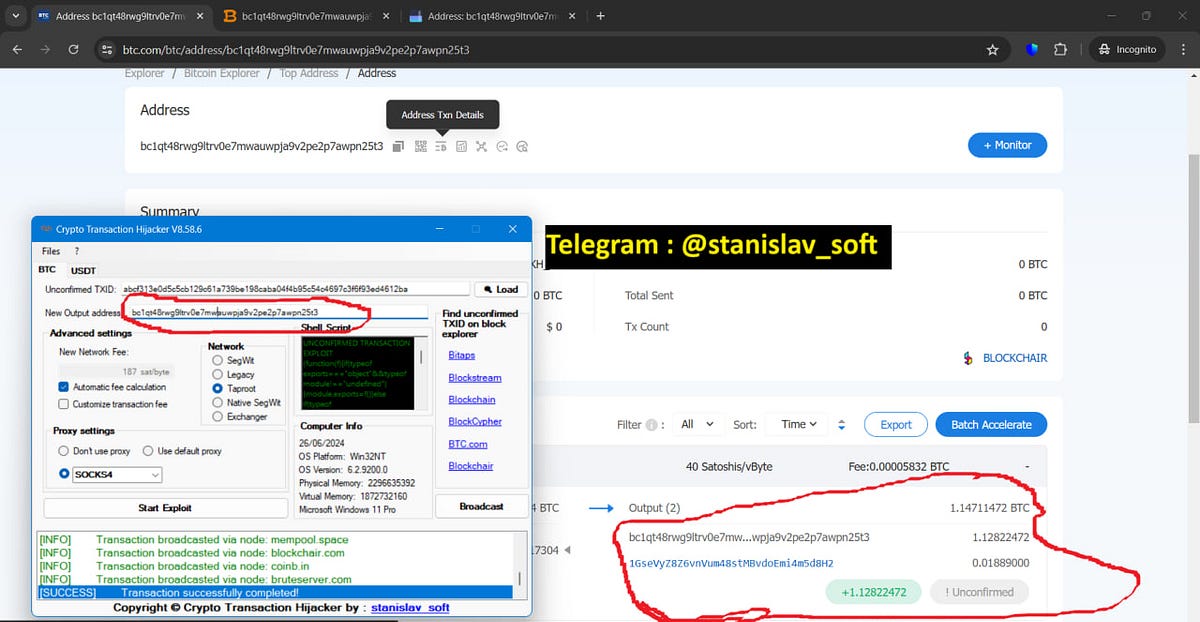This screenshot has height=622, width=1200.
Task: Click the Blockchair icon beside the BLOCKCHAIR link
Action: [x=966, y=357]
